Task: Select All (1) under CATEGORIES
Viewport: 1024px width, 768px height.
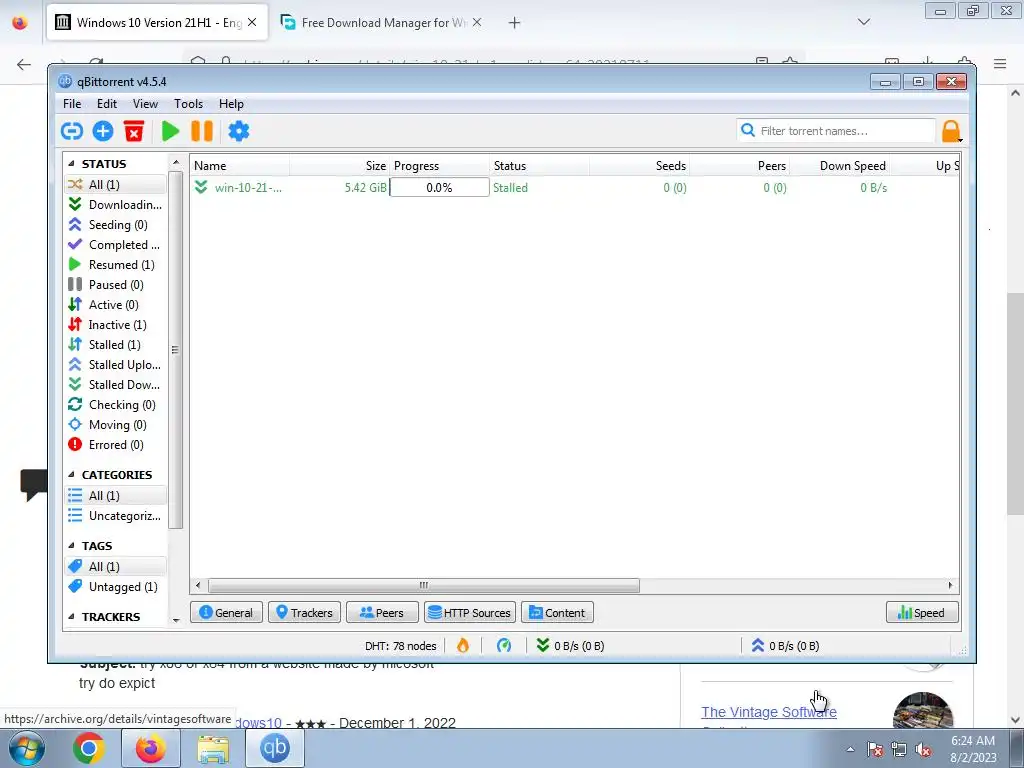Action: pyautogui.click(x=116, y=496)
